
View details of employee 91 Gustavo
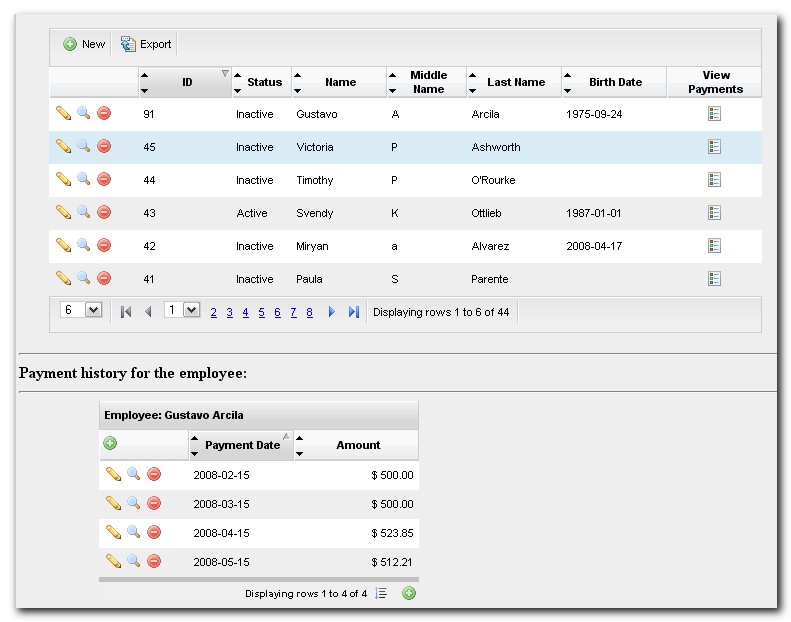coord(83,113)
